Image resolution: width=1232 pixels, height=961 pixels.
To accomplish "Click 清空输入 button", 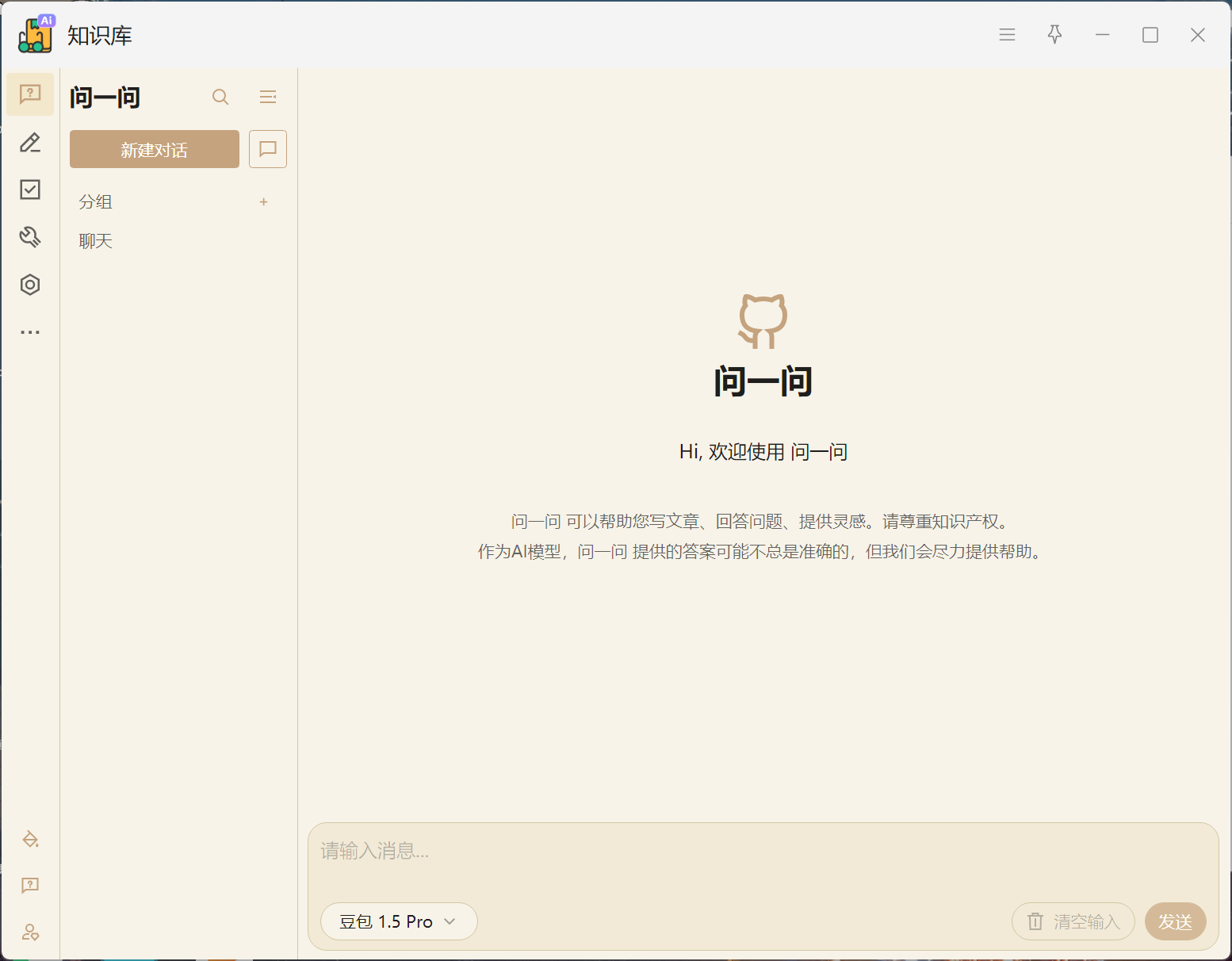I will [x=1073, y=921].
